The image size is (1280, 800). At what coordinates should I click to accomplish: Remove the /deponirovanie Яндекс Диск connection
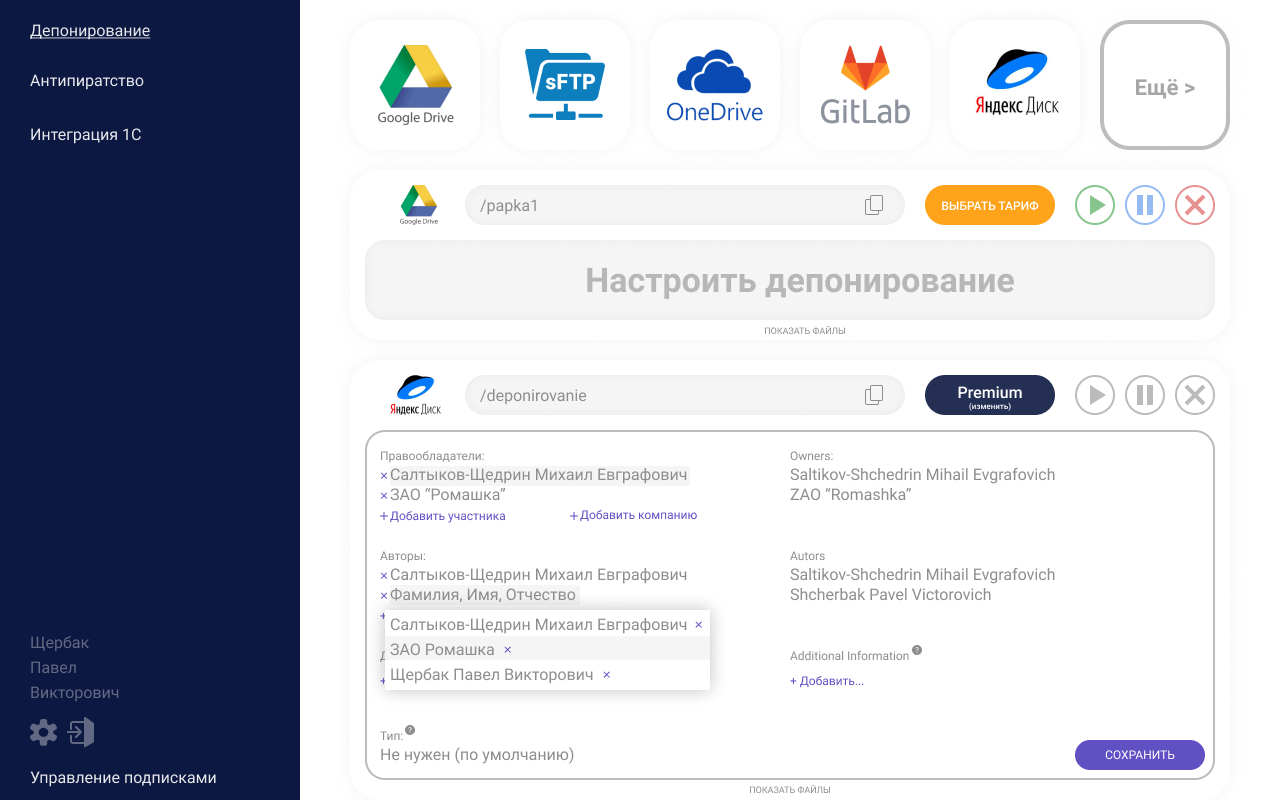point(1195,395)
